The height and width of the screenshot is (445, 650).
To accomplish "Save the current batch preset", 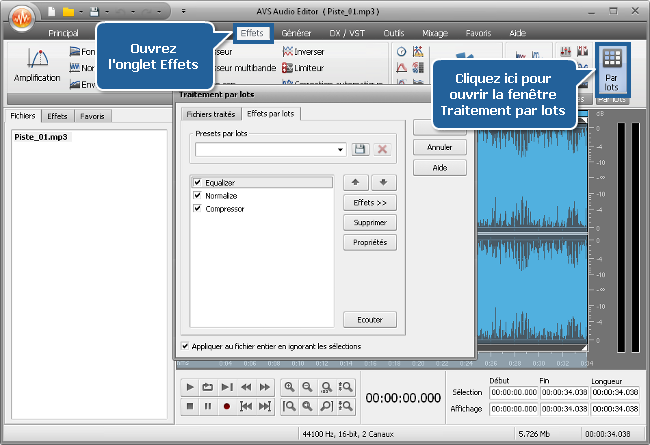I will click(x=360, y=149).
